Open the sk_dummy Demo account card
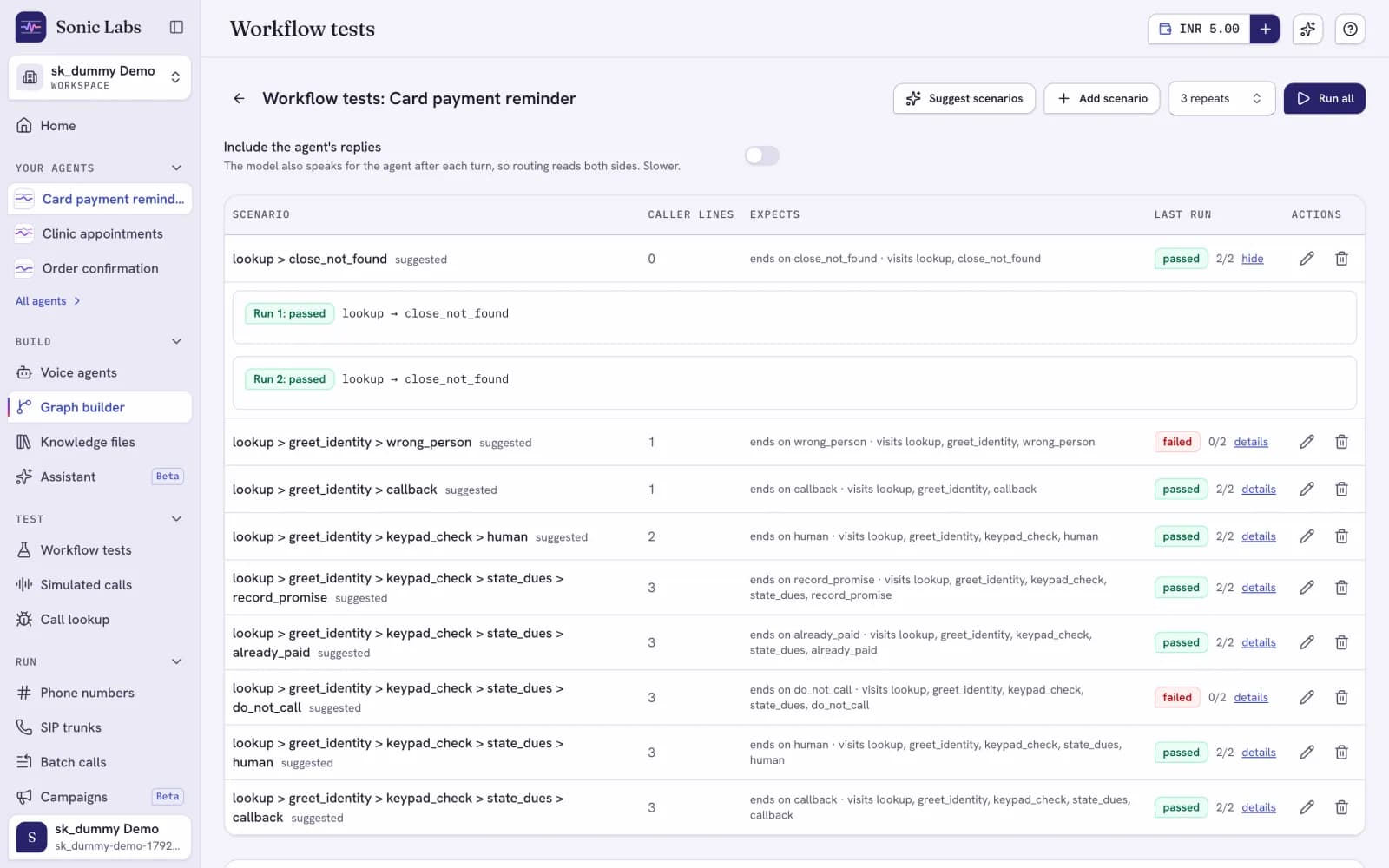This screenshot has height=868, width=1389. pos(100,837)
